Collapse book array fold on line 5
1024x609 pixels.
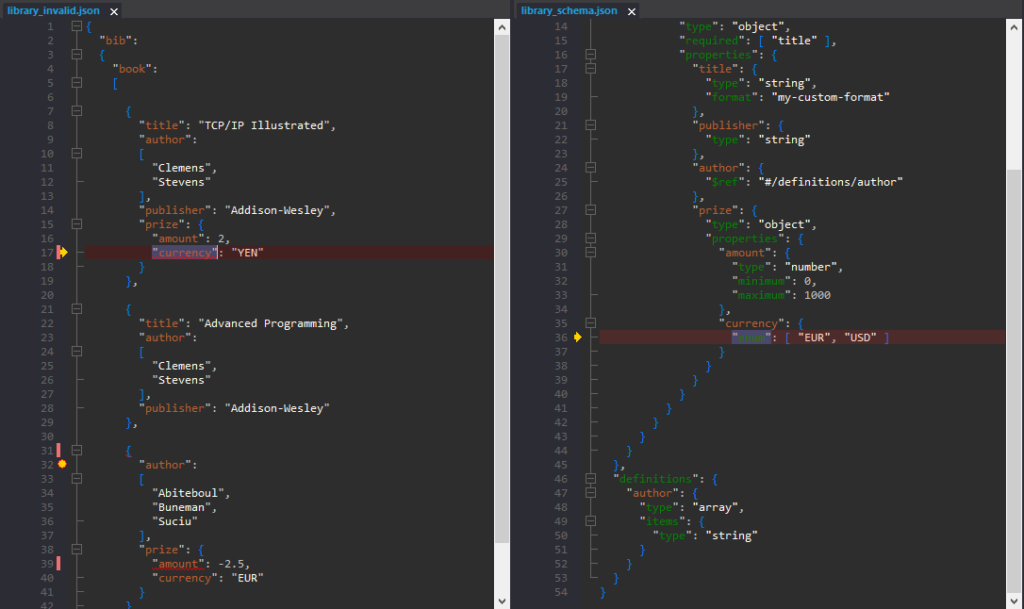pyautogui.click(x=76, y=82)
